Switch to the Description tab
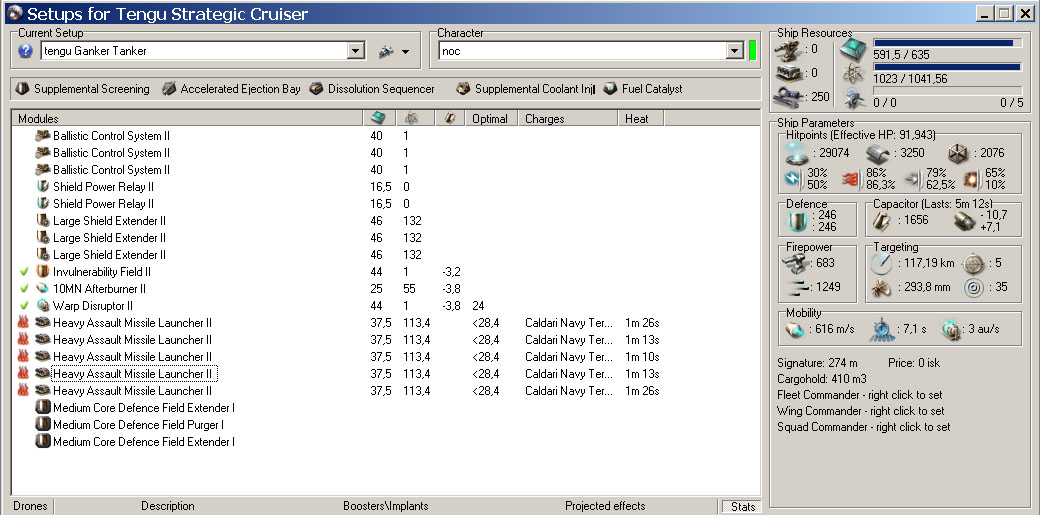The image size is (1040, 515). point(168,506)
